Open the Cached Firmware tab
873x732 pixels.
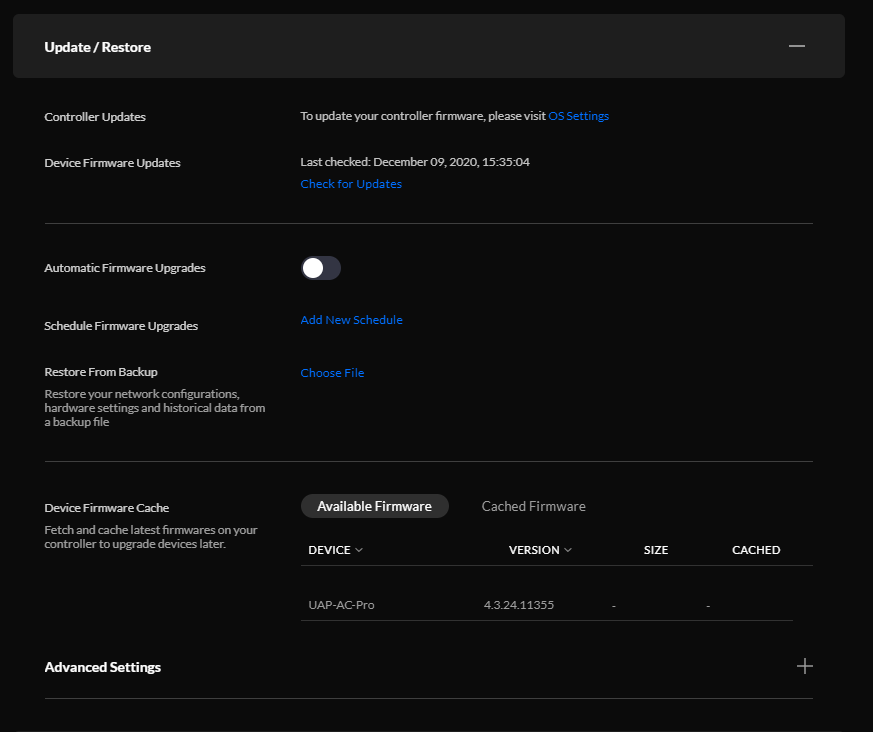[533, 506]
